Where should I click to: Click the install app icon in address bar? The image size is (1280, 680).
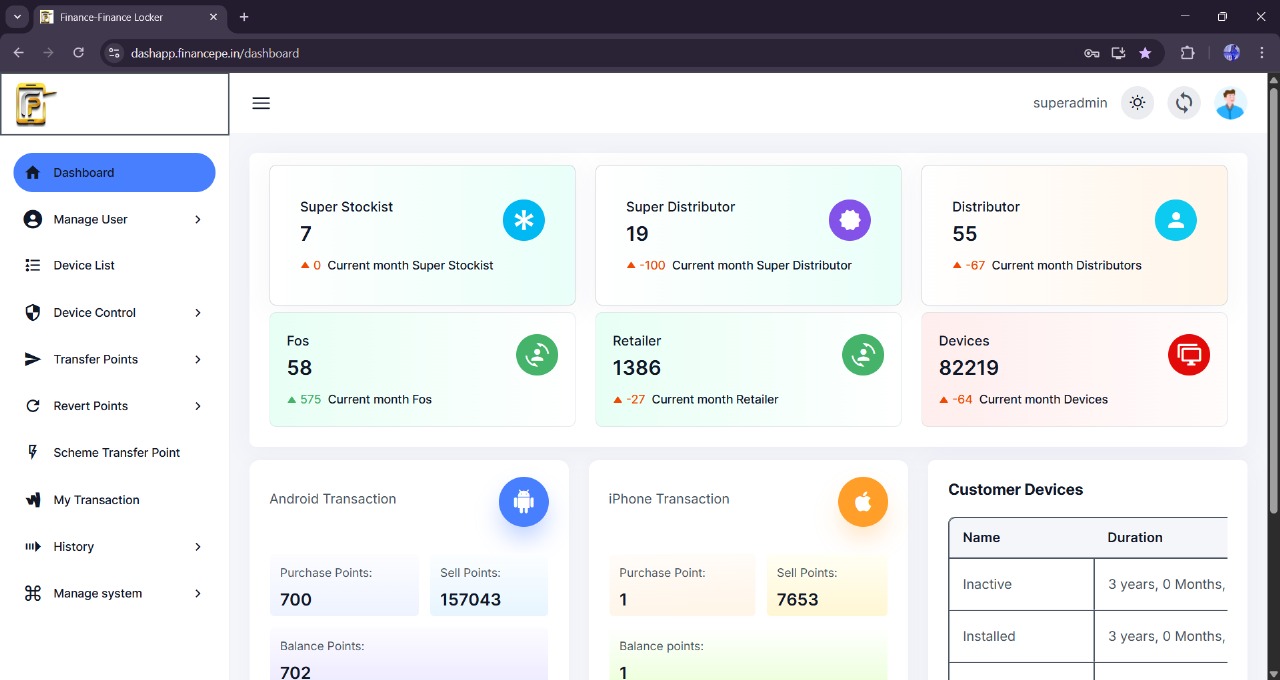click(1118, 53)
